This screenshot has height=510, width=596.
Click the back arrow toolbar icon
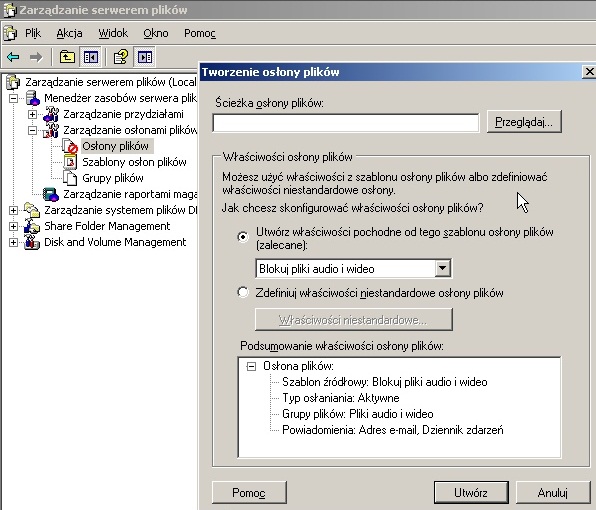coord(13,57)
